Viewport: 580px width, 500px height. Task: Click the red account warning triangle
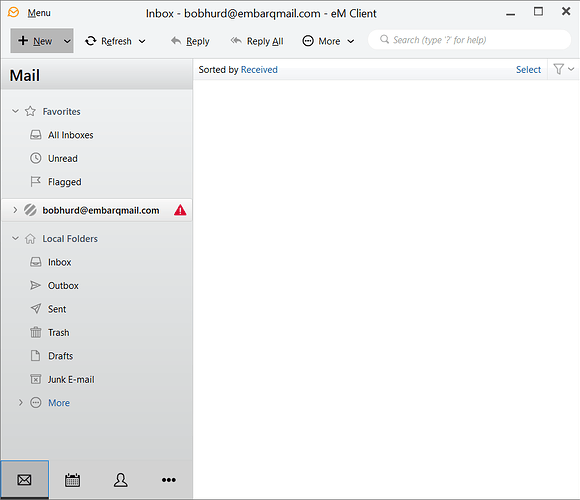(x=180, y=210)
